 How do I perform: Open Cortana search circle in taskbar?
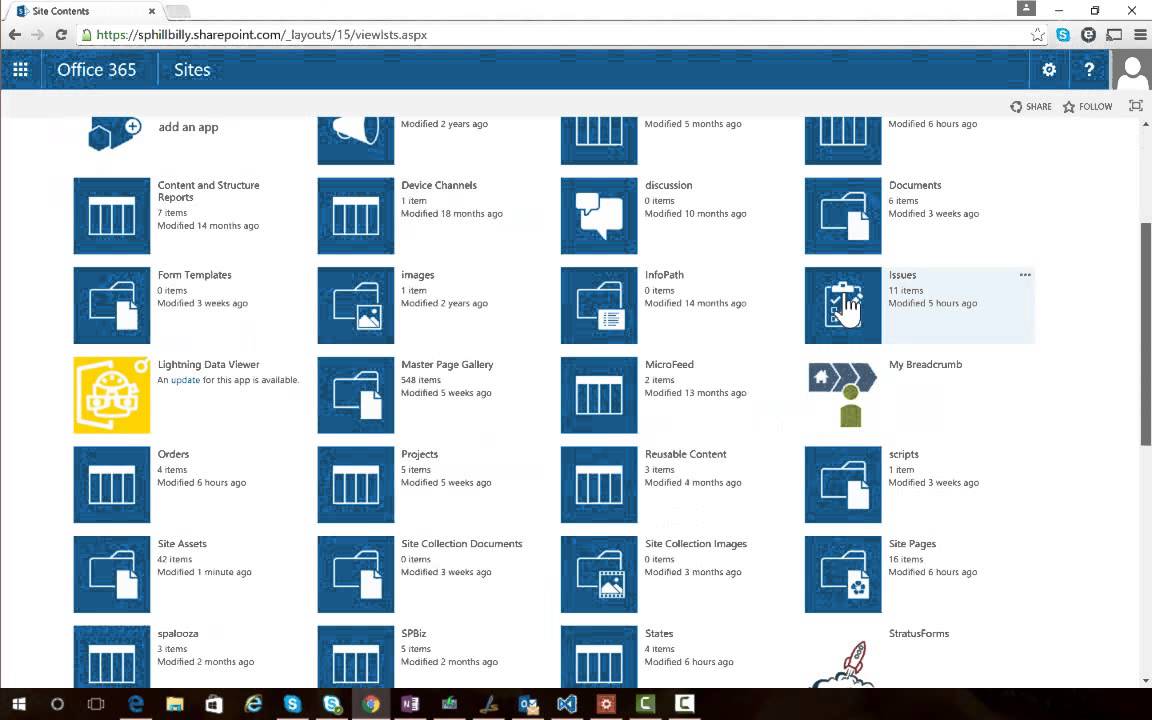pos(57,704)
